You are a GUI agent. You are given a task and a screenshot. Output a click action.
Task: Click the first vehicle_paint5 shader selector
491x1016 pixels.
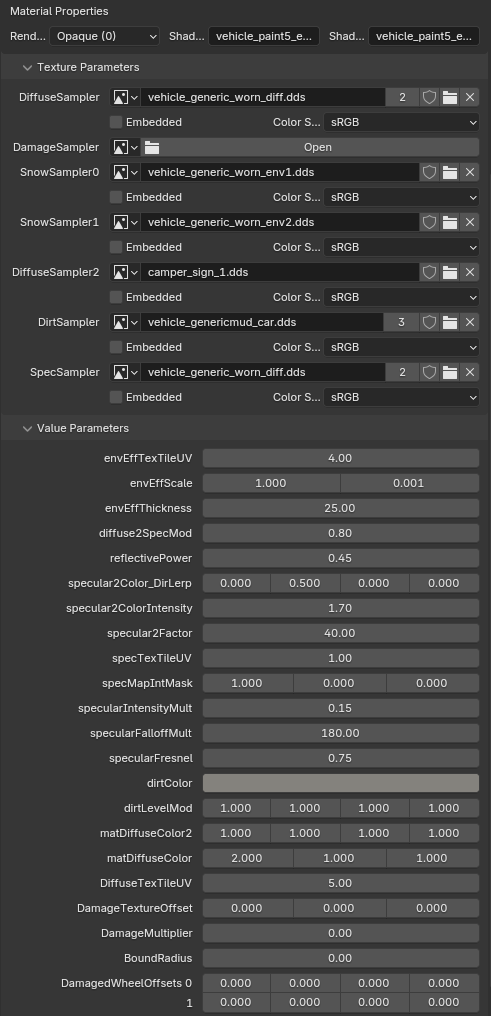point(264,36)
